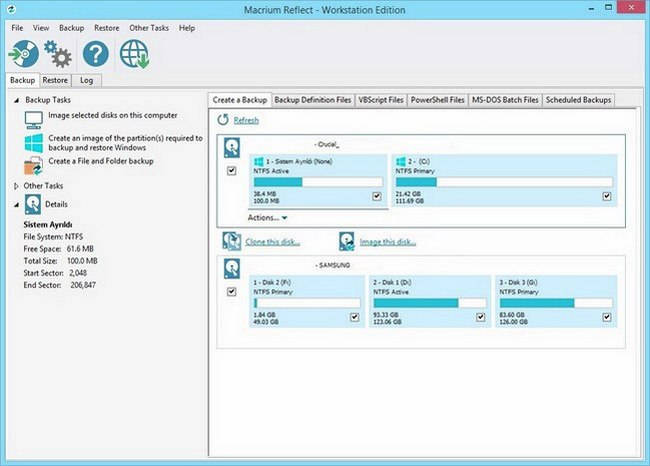The height and width of the screenshot is (466, 650).
Task: Click the Clone this disk link
Action: point(273,242)
